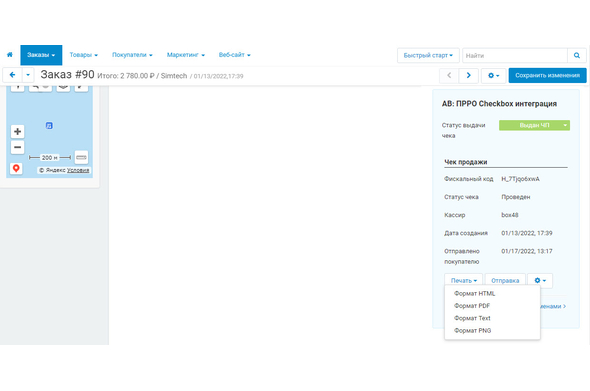Image resolution: width=590 pixels, height=391 pixels.
Task: Expand the dropdown beside the back arrow
Action: point(28,75)
